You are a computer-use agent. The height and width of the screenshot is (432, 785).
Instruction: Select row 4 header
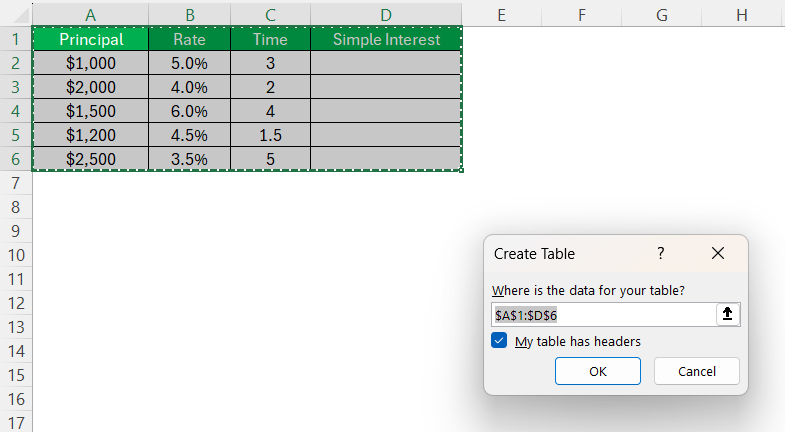(16, 111)
